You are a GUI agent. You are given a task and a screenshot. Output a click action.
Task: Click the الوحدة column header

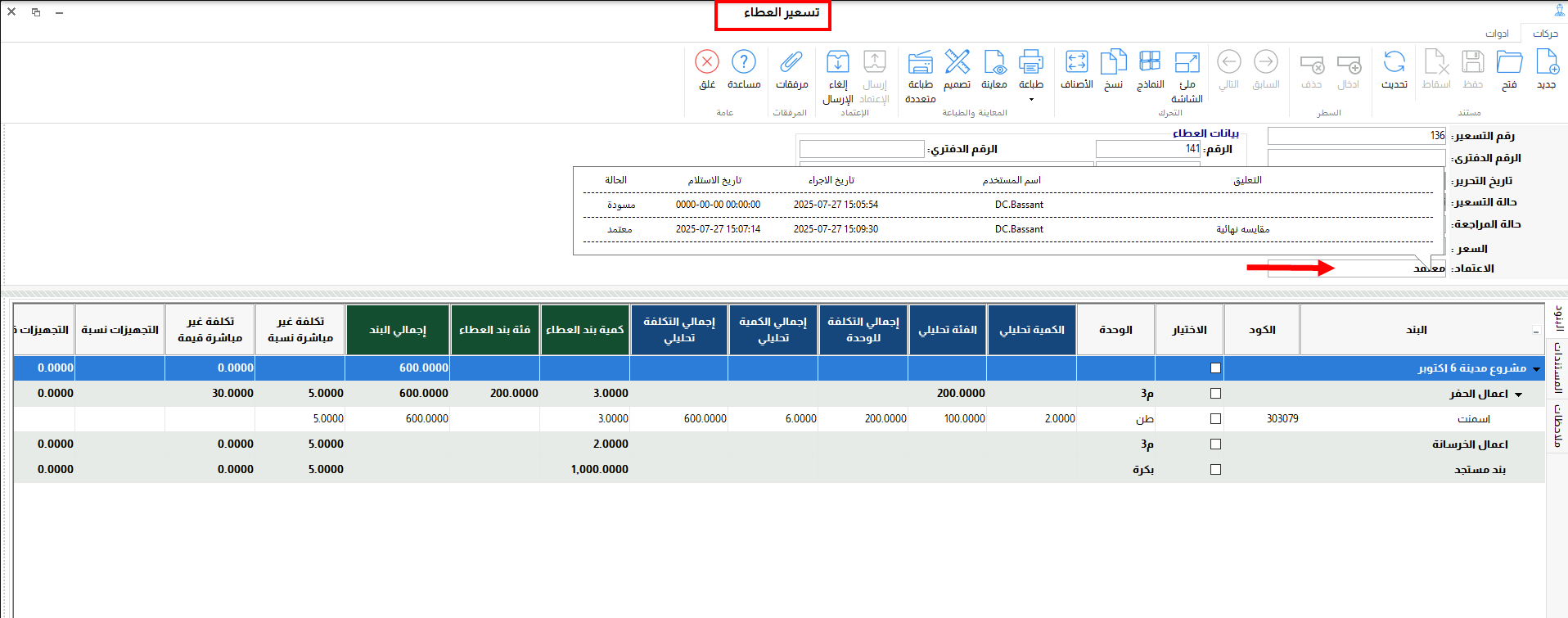point(1115,330)
